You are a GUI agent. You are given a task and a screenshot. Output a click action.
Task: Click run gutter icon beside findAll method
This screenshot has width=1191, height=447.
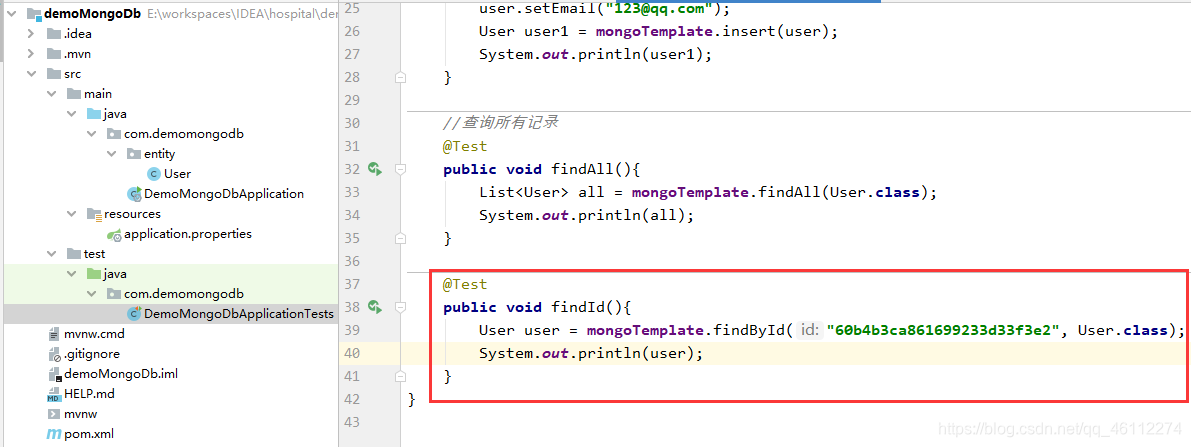(374, 169)
